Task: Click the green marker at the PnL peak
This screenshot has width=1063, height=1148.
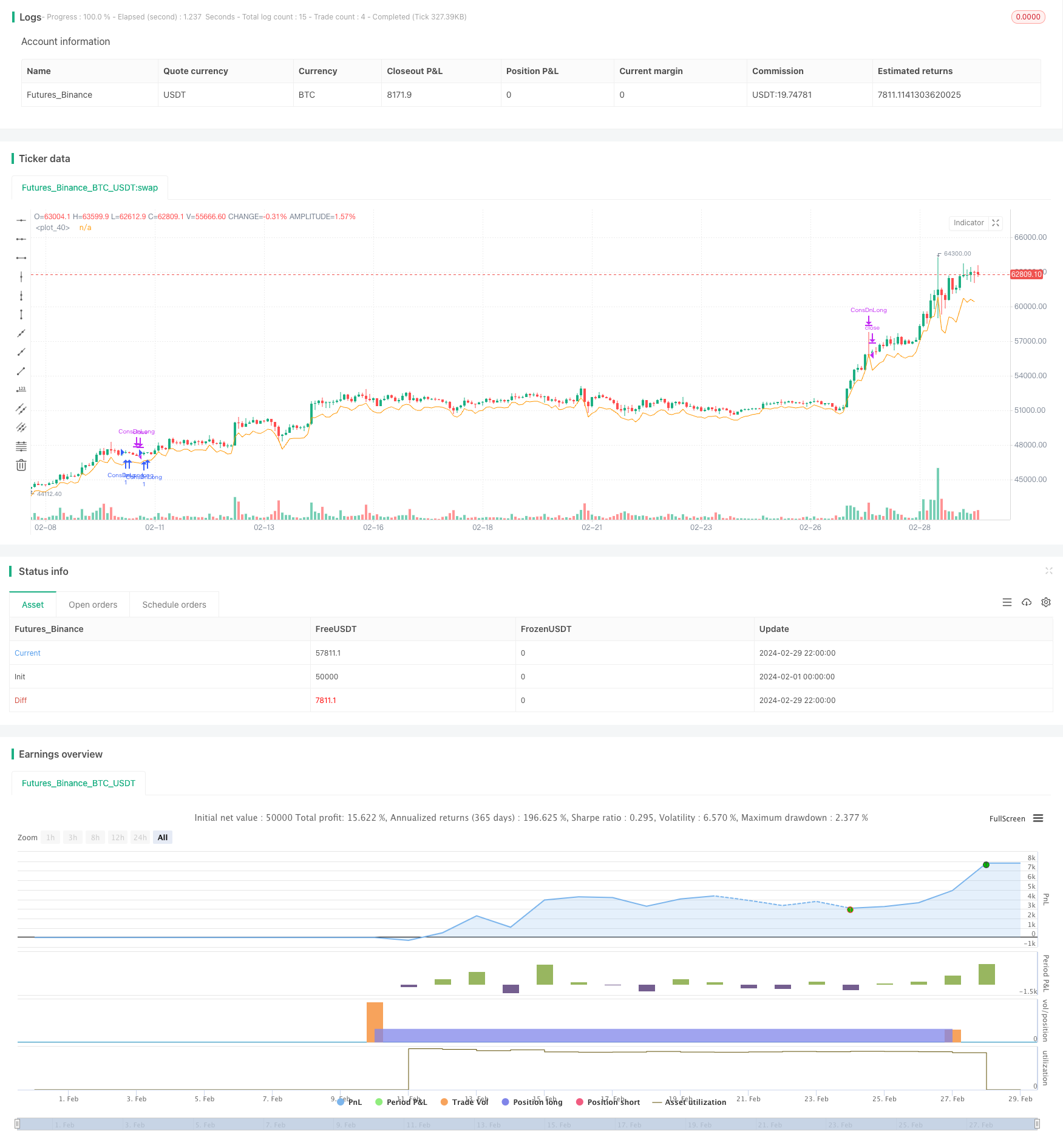Action: [986, 864]
